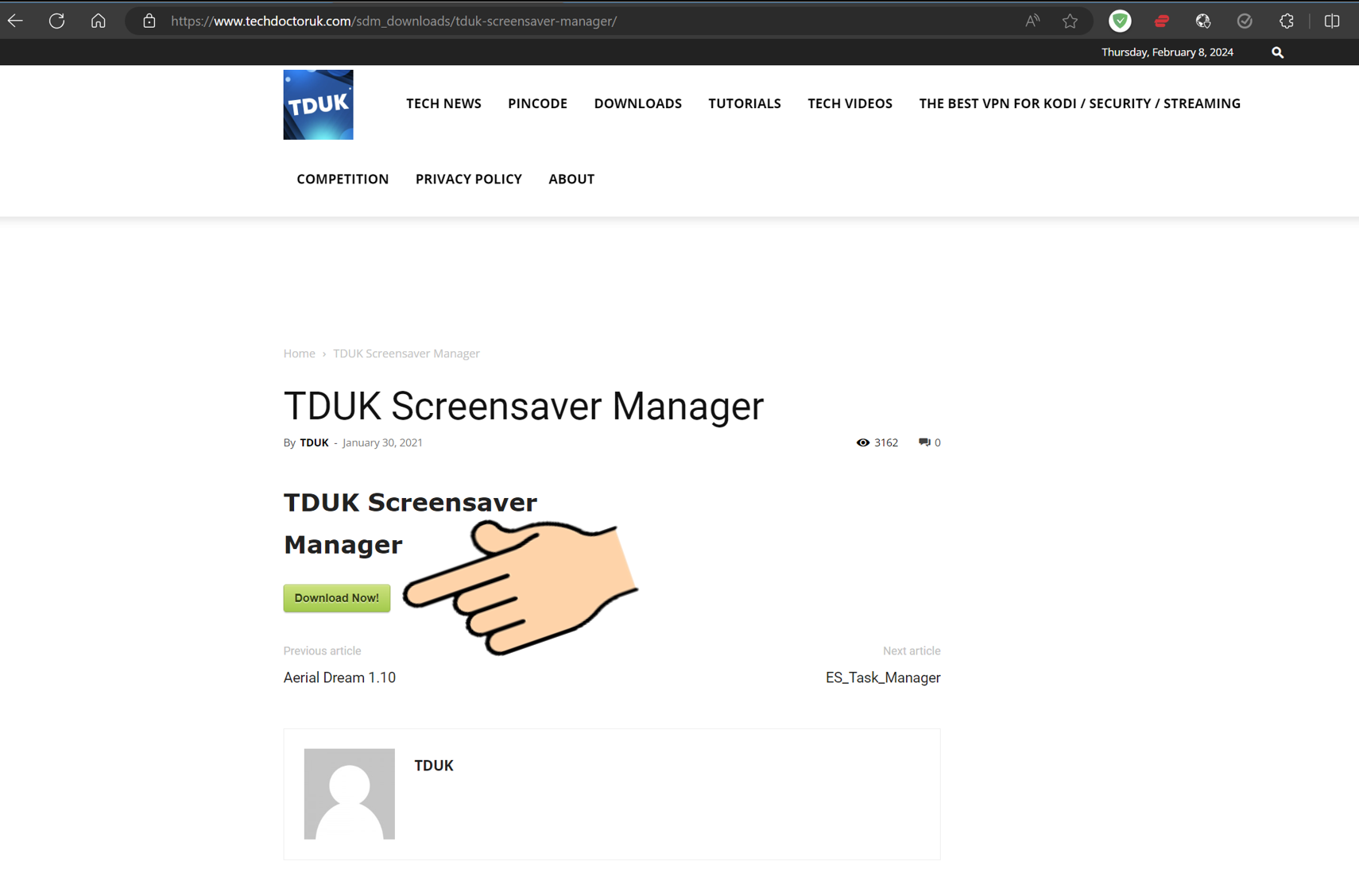Click the January 30, 2021 date
The image size is (1359, 896).
pyautogui.click(x=382, y=442)
